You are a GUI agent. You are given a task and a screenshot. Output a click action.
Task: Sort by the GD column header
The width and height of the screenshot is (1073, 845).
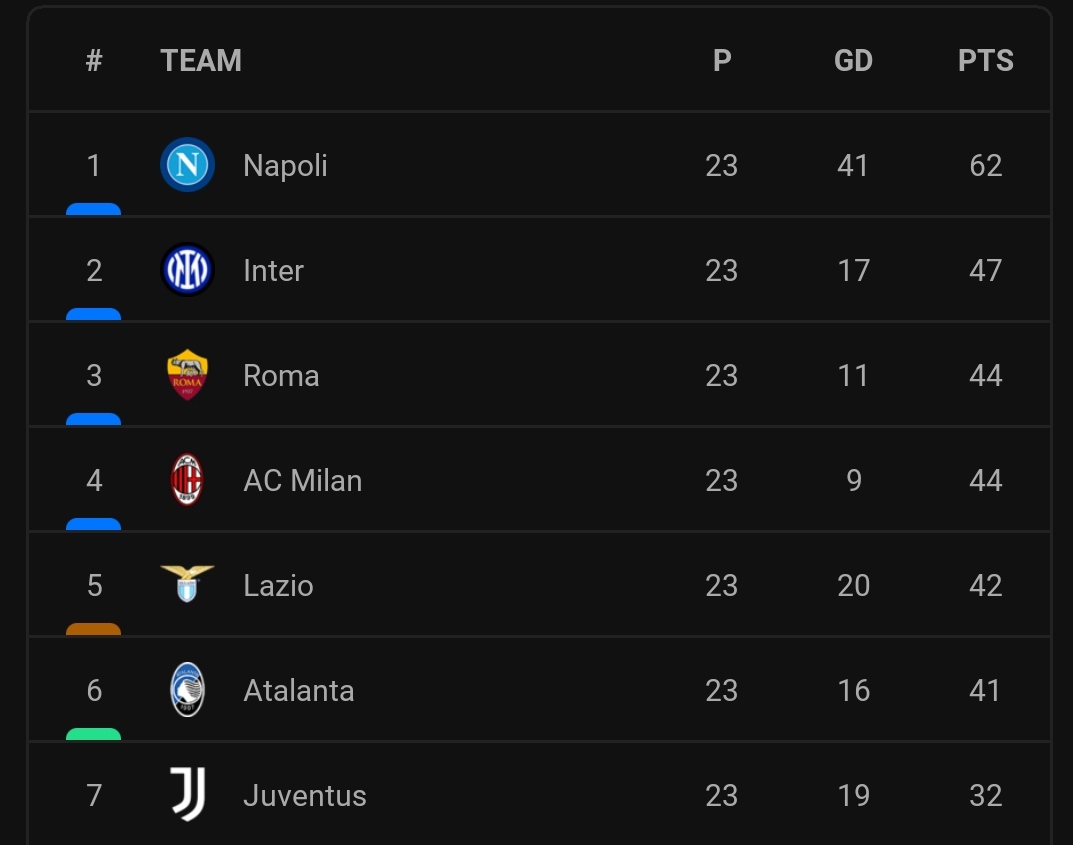point(853,60)
